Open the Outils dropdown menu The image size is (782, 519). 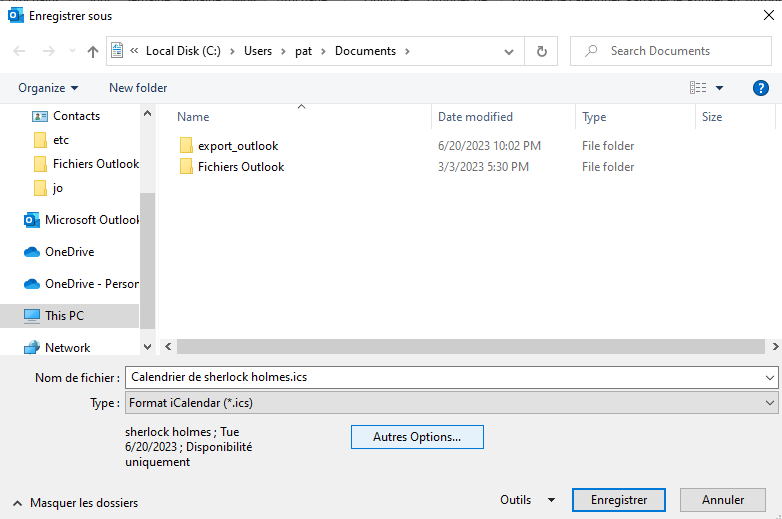528,500
